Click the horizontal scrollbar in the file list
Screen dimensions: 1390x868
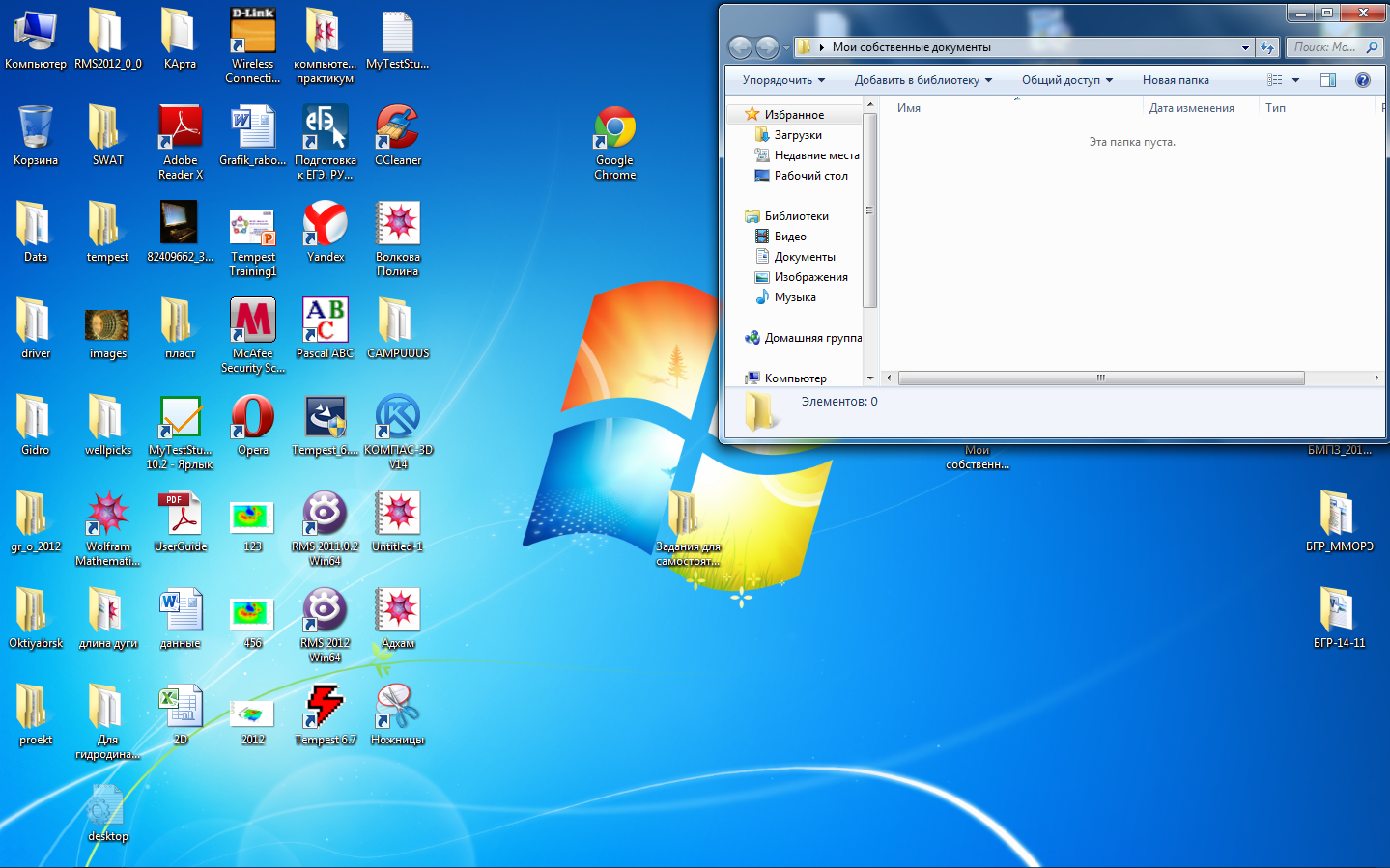pos(1100,378)
